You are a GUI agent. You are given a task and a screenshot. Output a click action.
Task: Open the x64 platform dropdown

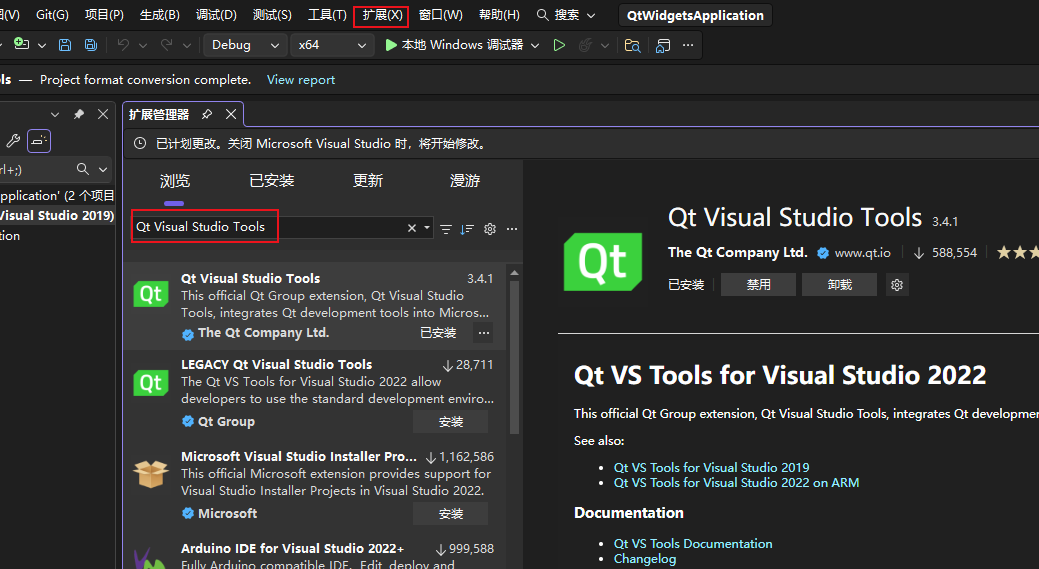click(332, 45)
